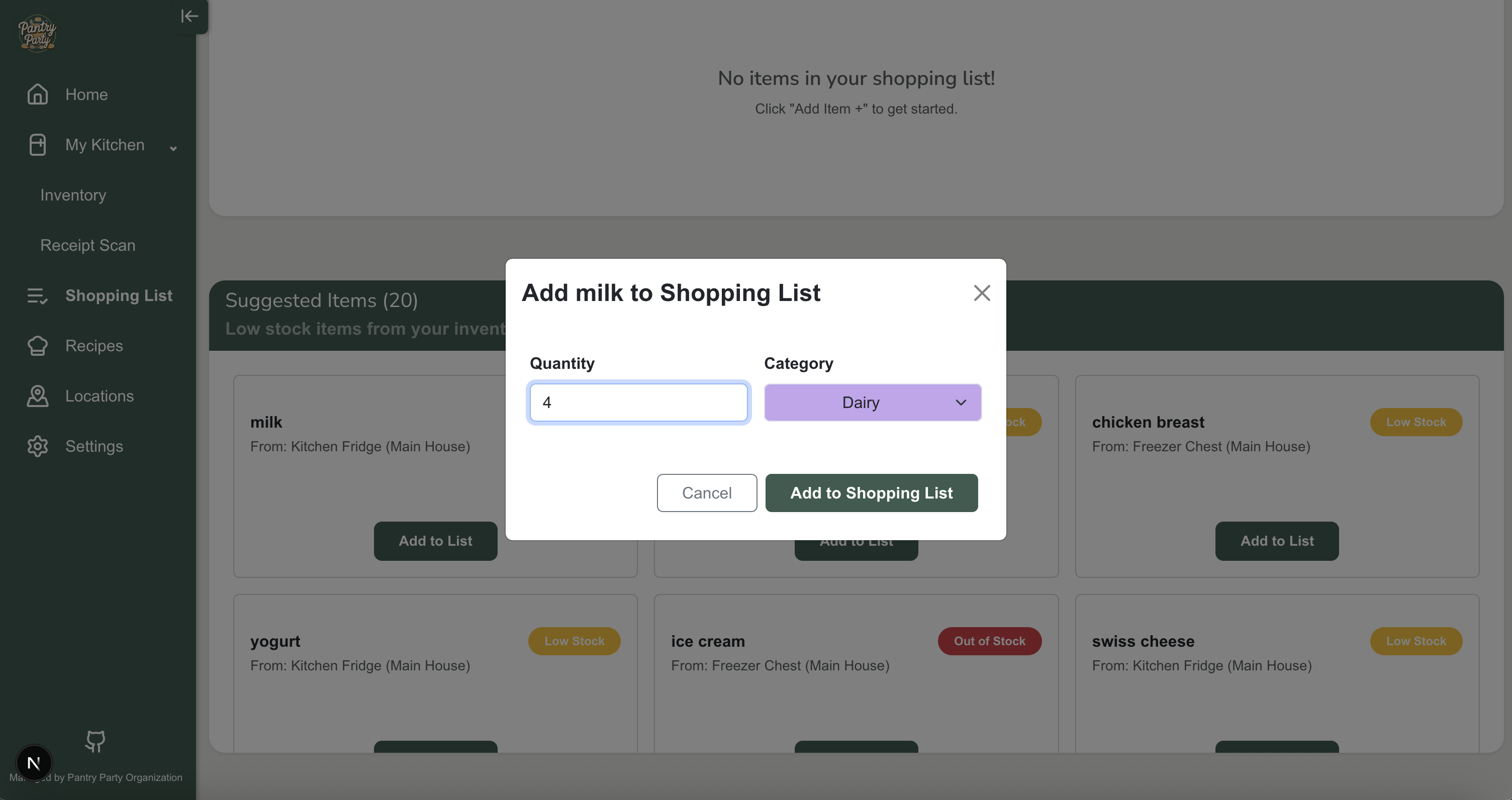This screenshot has width=1512, height=800.
Task: Add milk card to list
Action: click(x=435, y=541)
